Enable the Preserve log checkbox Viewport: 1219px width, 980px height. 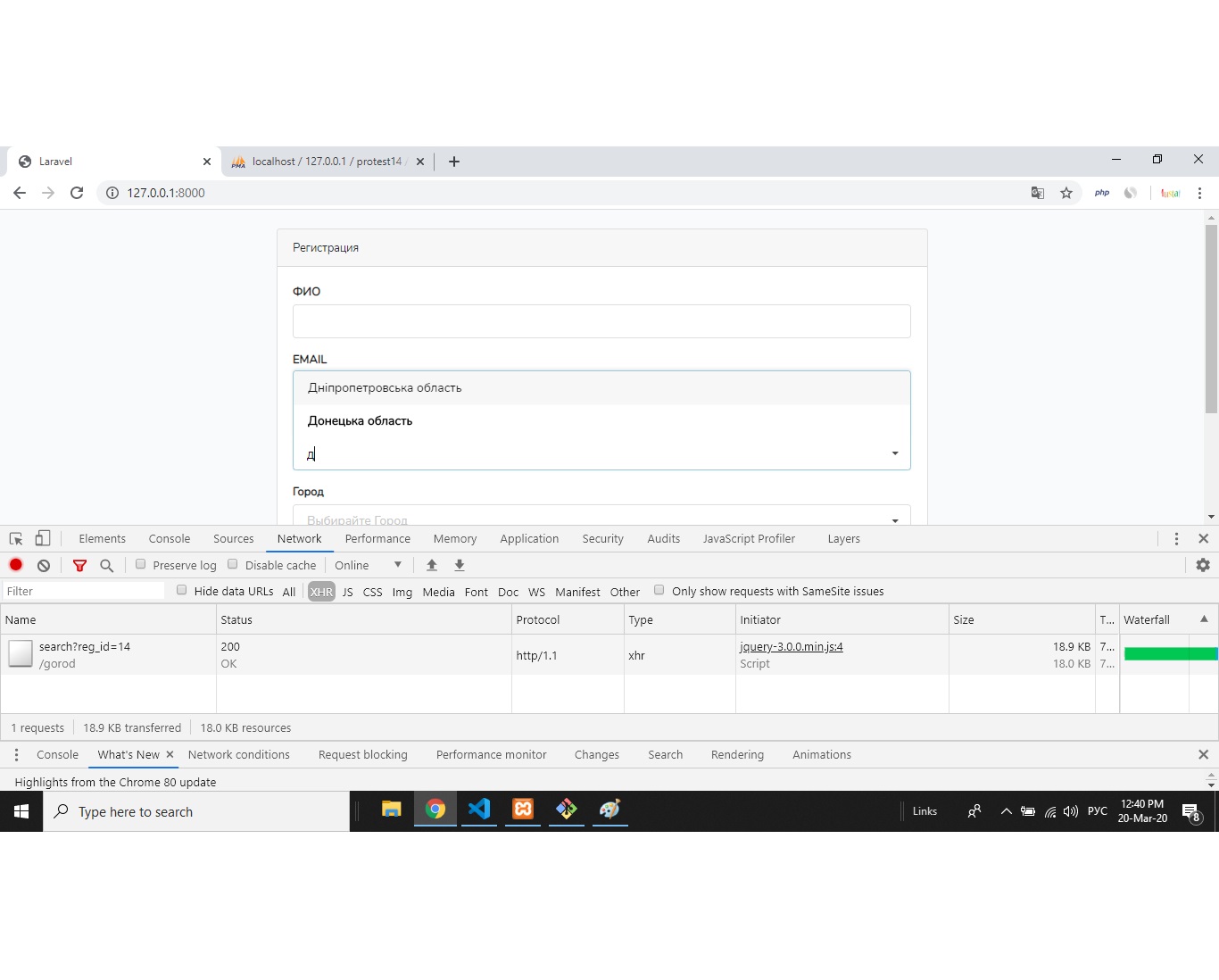(x=141, y=564)
